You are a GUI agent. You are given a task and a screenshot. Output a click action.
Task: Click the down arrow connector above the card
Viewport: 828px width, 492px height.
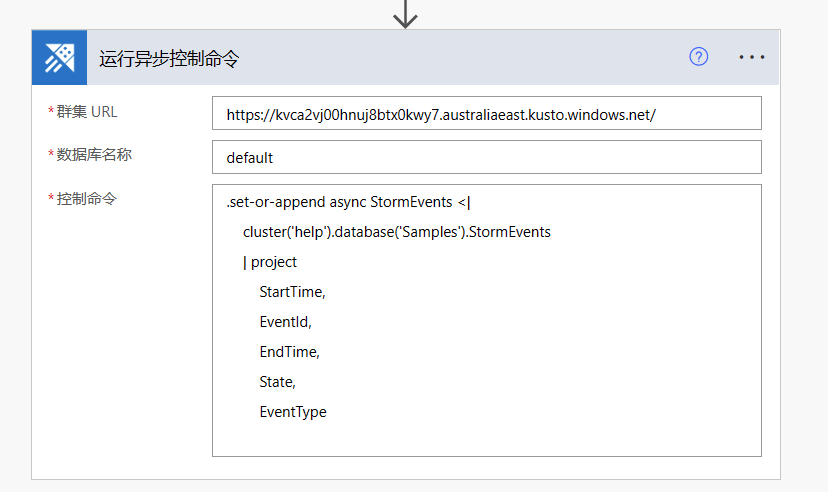[405, 14]
